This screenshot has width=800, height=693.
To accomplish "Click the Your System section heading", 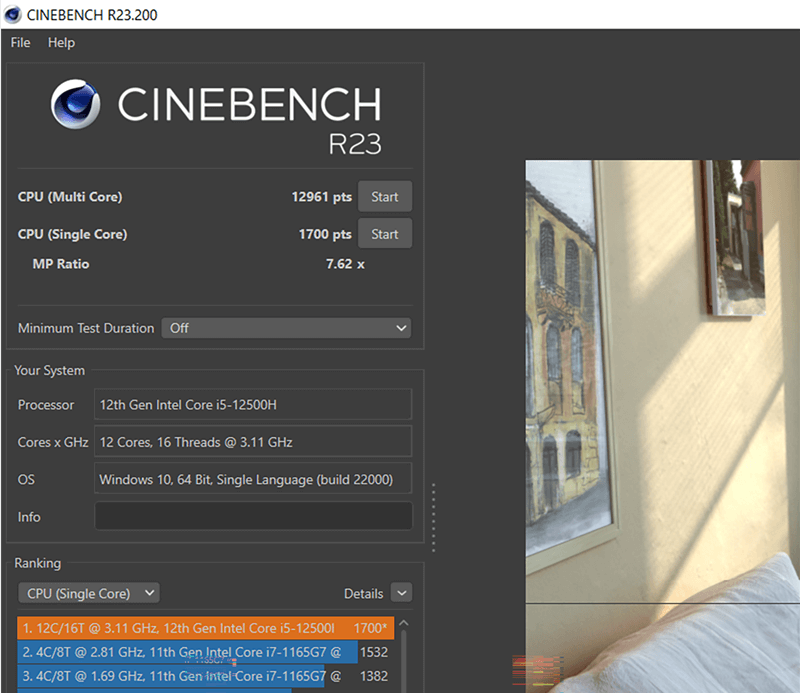I will (x=49, y=370).
